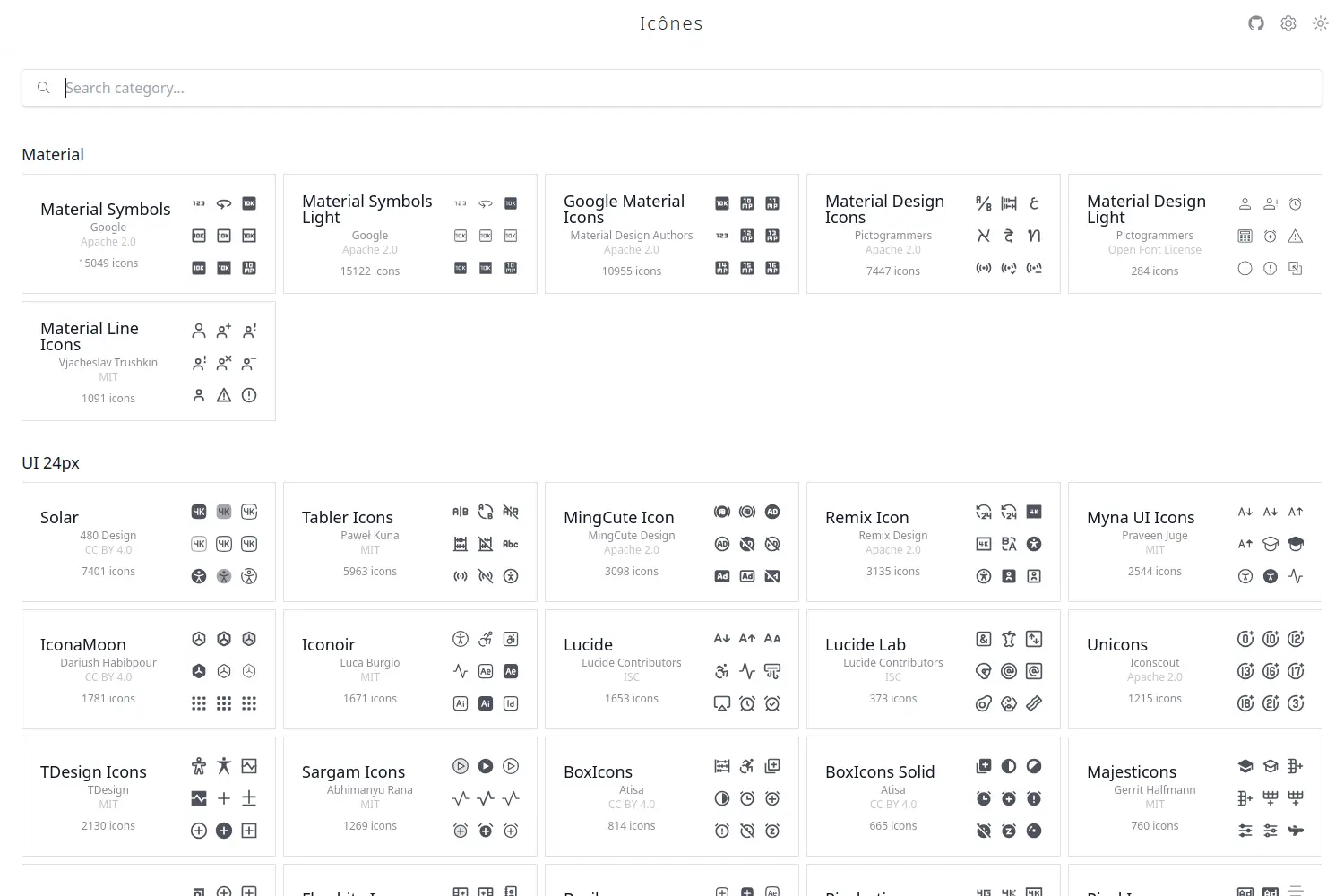The width and height of the screenshot is (1344, 896).
Task: Open the Google Material Icons collection
Action: click(672, 234)
